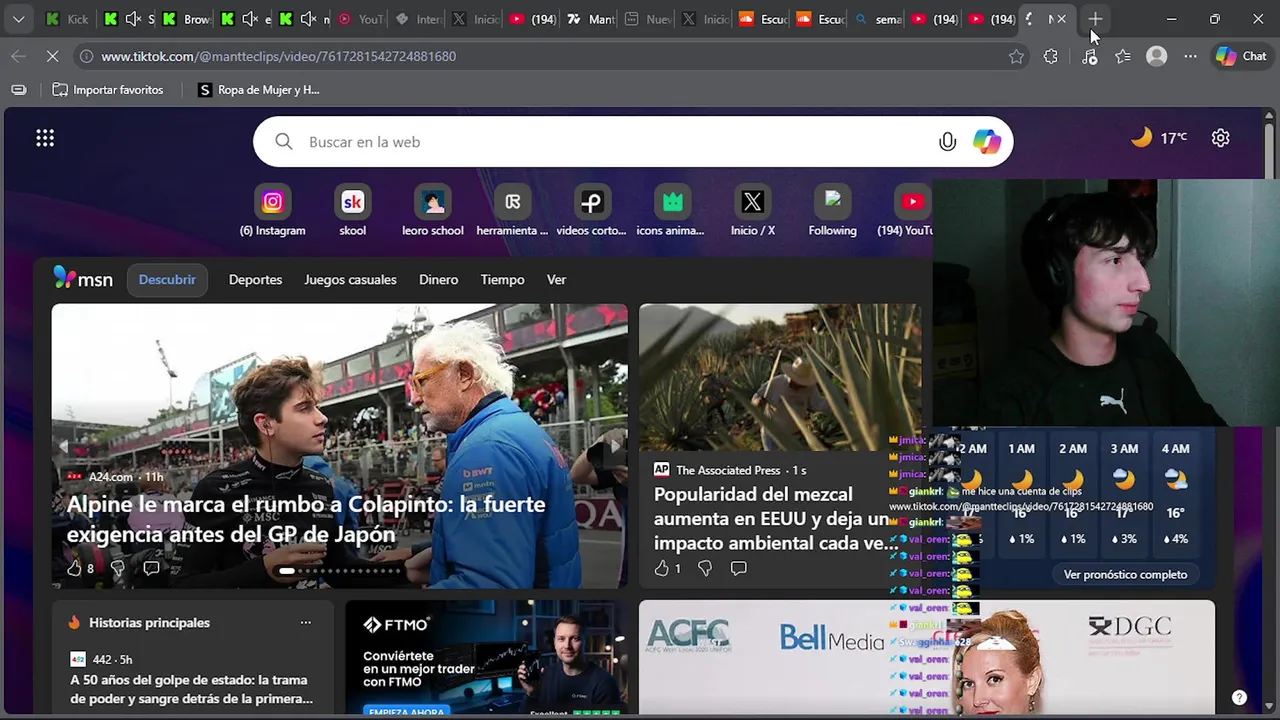Open the browser profile avatar
This screenshot has height=720, width=1280.
click(x=1157, y=57)
